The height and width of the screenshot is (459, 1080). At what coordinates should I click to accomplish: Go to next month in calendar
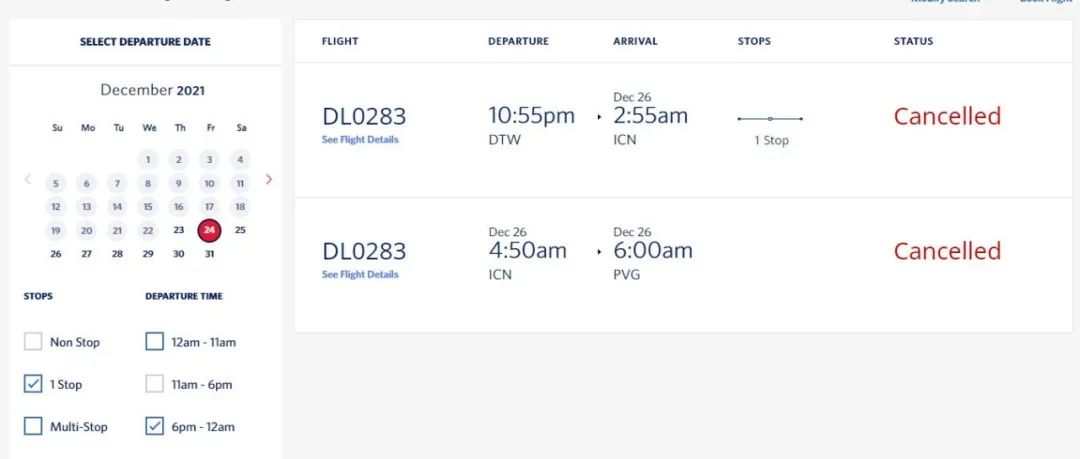tap(269, 180)
